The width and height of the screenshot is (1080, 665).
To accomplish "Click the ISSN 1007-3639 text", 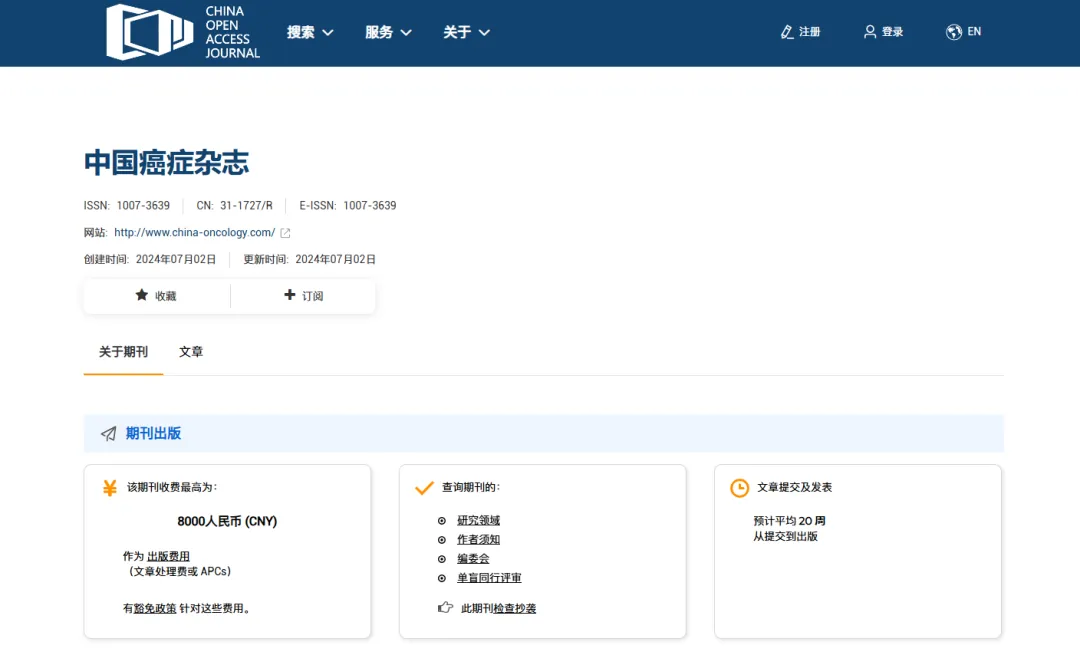I will (127, 205).
